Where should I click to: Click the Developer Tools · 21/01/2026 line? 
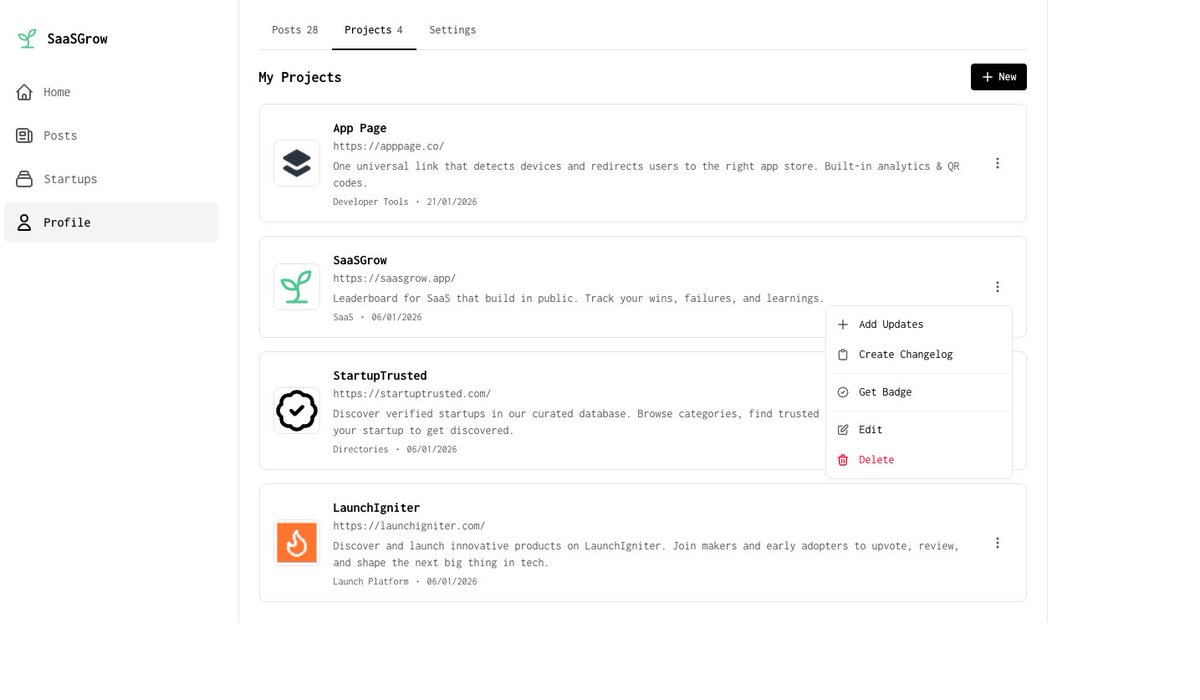(x=405, y=202)
